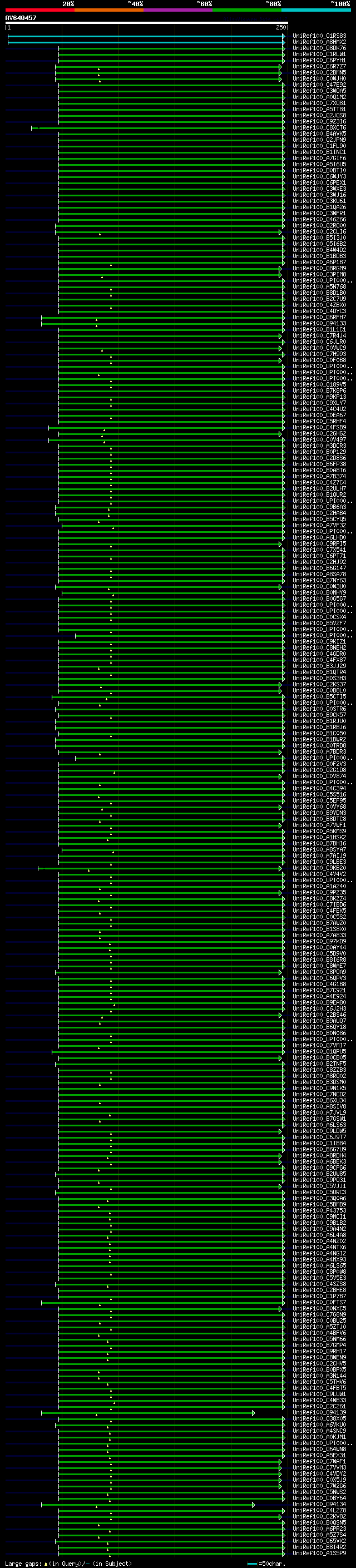Image resolution: width=356 pixels, height=1568 pixels.
Task: Pick the UniRef100_B4AVK5 entry
Action: coord(319,134)
